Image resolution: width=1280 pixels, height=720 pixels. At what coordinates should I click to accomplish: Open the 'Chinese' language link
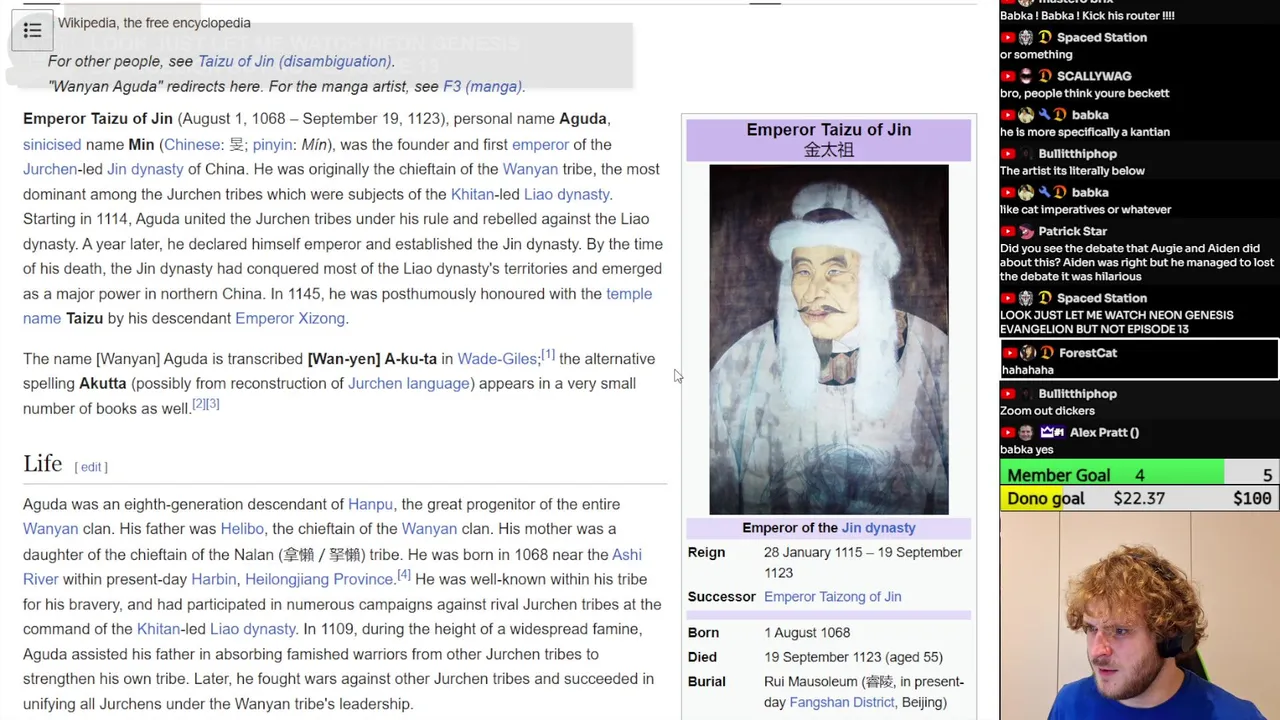pos(192,144)
